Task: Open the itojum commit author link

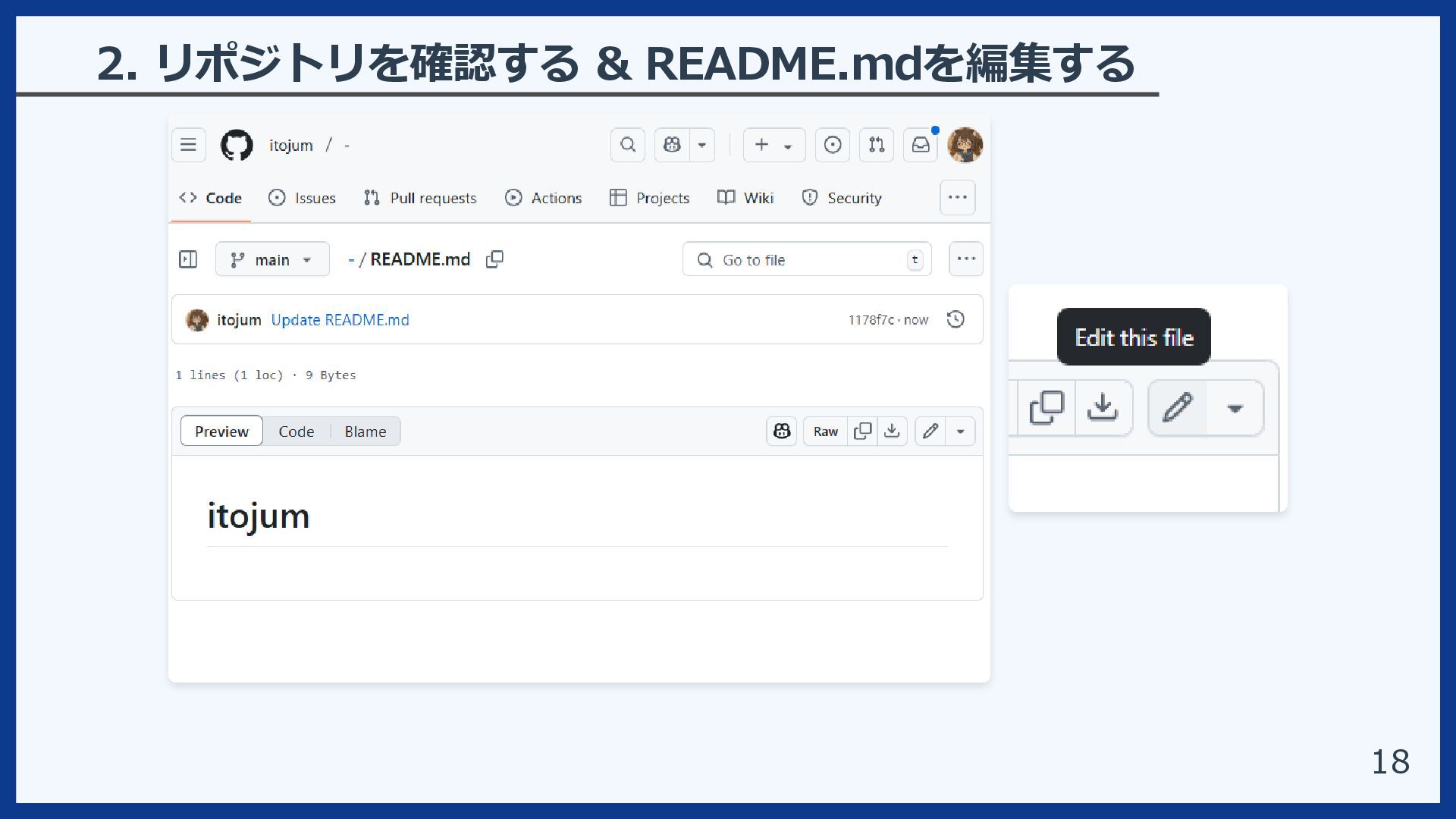Action: [239, 320]
